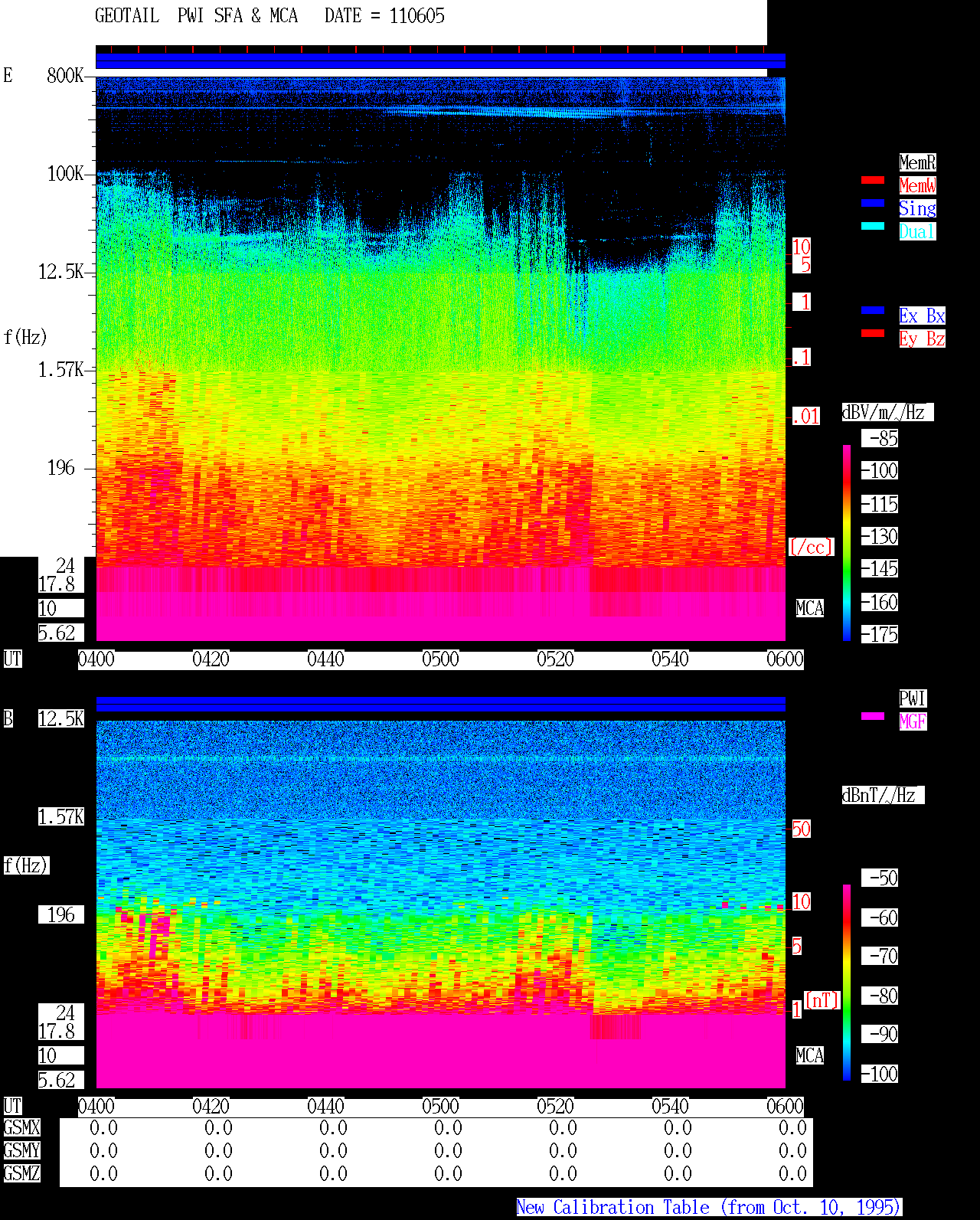The image size is (980, 1220).
Task: Click the dBV/m/√Hz color scale bar
Action: click(847, 542)
